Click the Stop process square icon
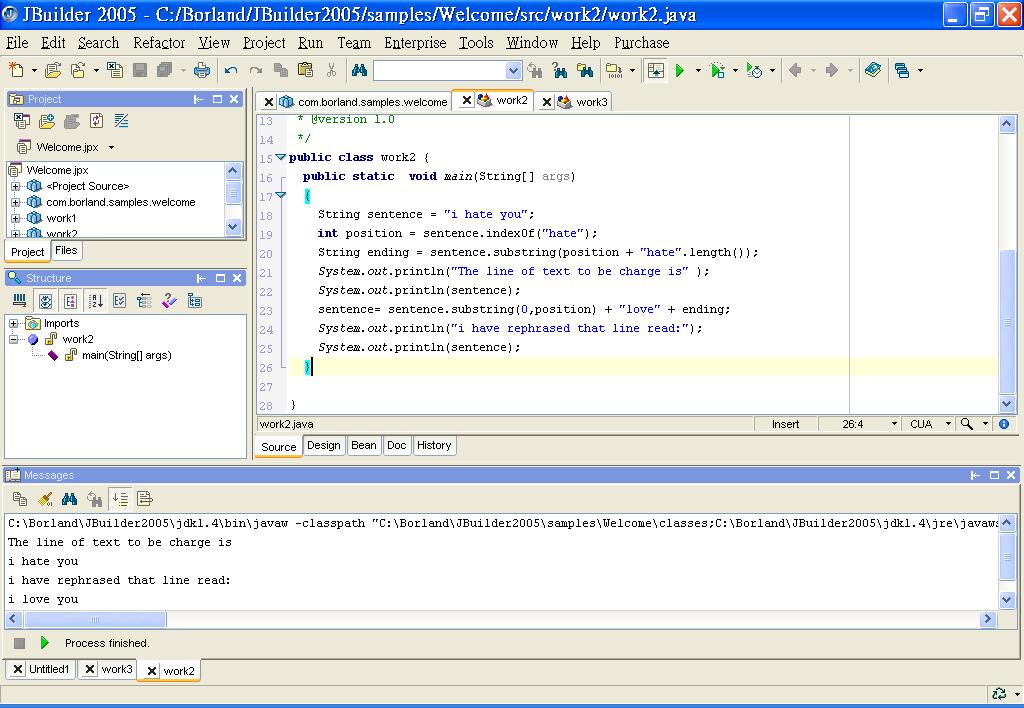The height and width of the screenshot is (708, 1024). coord(20,643)
